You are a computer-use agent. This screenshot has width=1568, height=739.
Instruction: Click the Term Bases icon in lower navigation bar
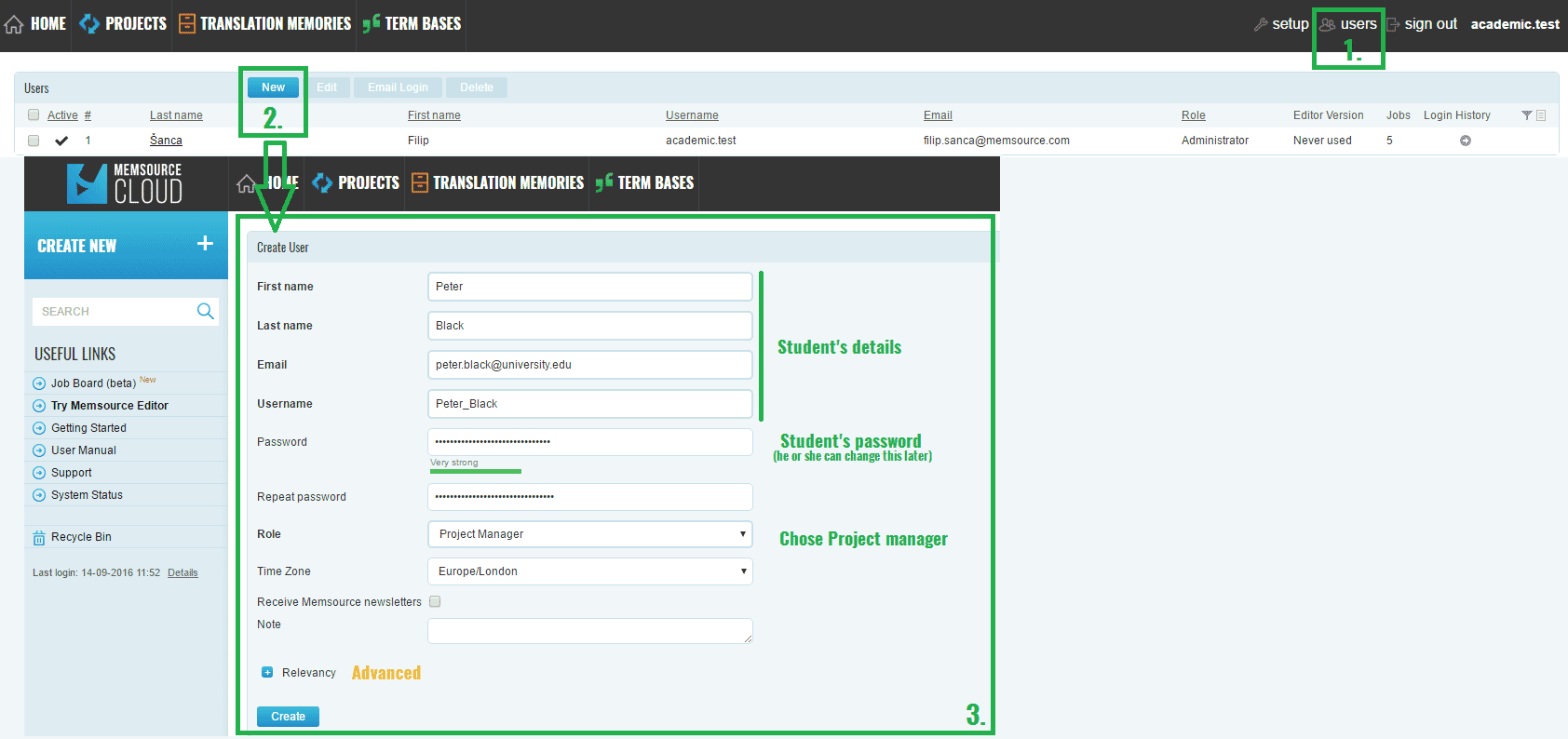click(x=604, y=182)
